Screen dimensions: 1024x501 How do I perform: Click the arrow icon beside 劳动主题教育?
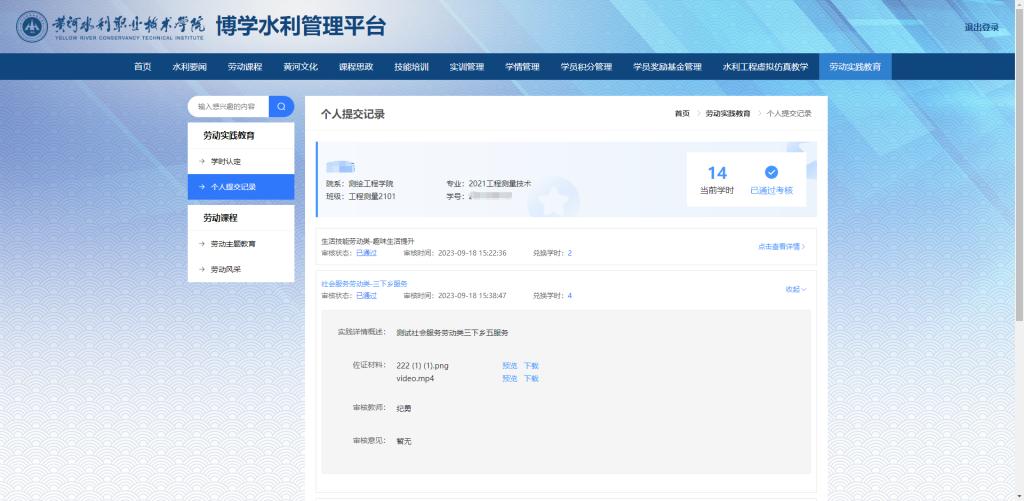point(201,243)
